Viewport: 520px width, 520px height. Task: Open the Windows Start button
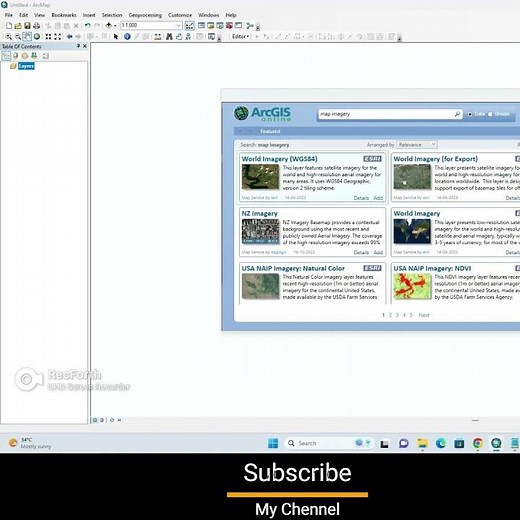[x=273, y=443]
